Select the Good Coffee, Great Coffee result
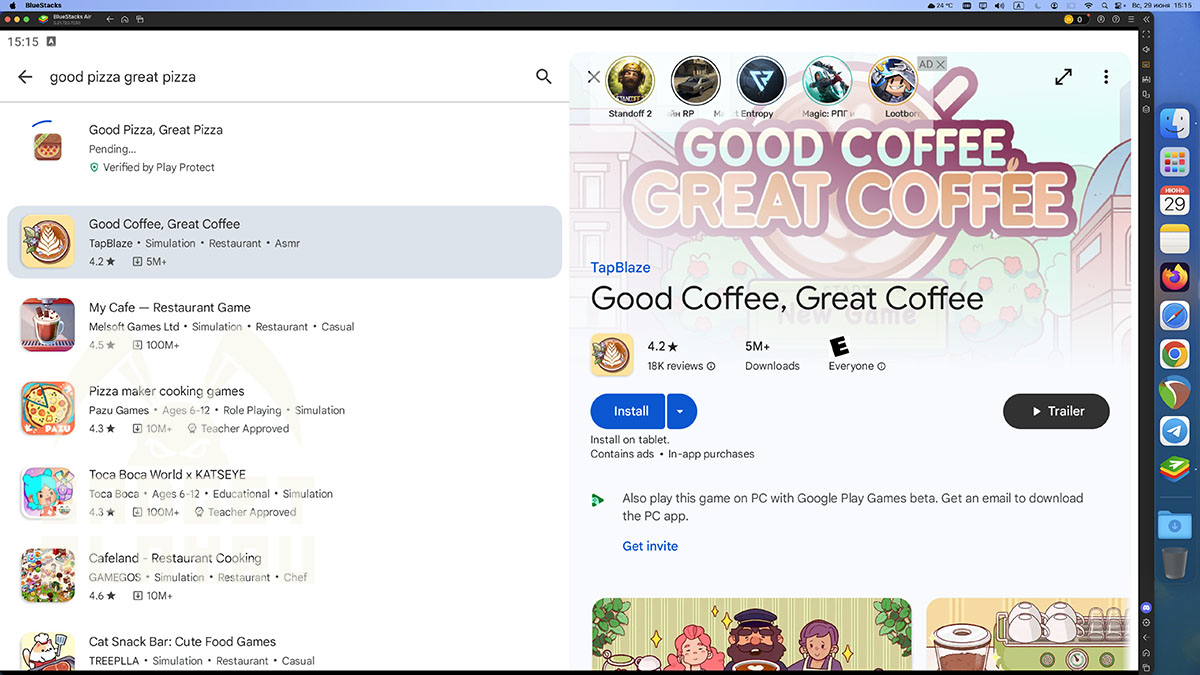 click(x=284, y=242)
